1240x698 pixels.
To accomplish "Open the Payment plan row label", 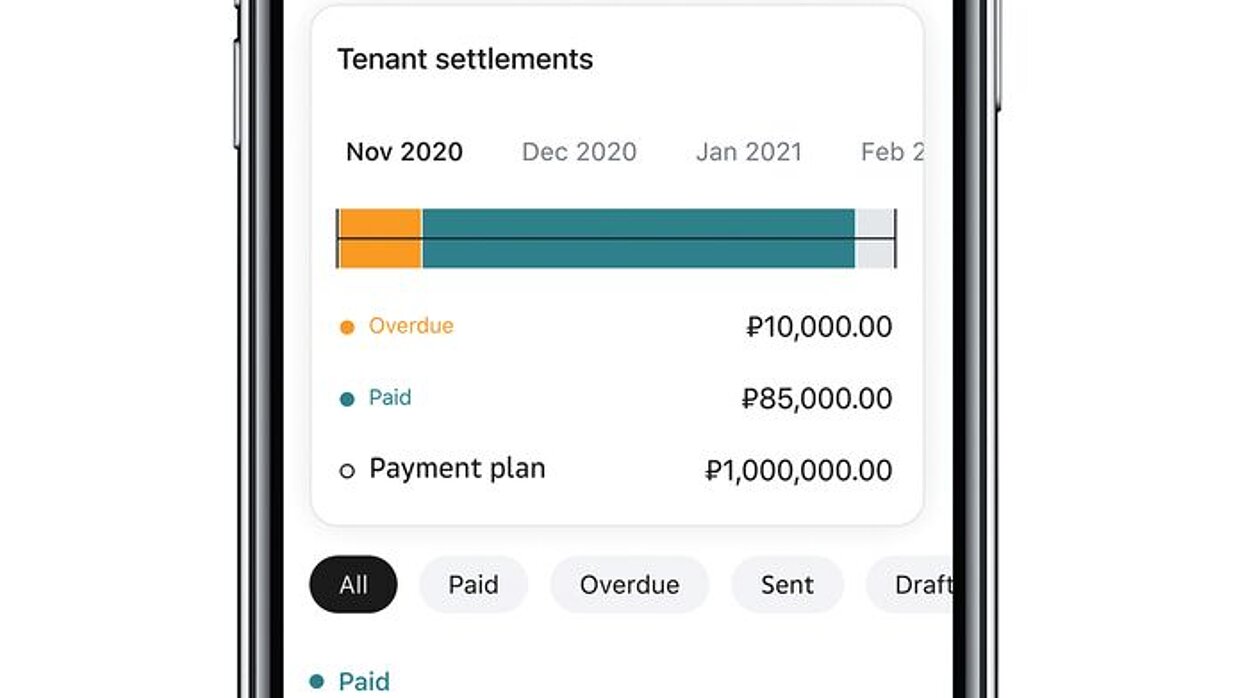I will click(x=457, y=469).
